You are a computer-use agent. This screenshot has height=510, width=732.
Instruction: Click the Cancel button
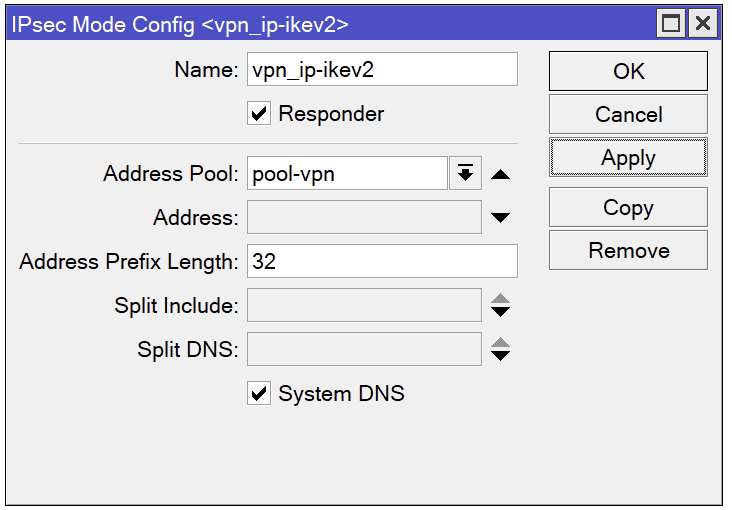pyautogui.click(x=628, y=114)
